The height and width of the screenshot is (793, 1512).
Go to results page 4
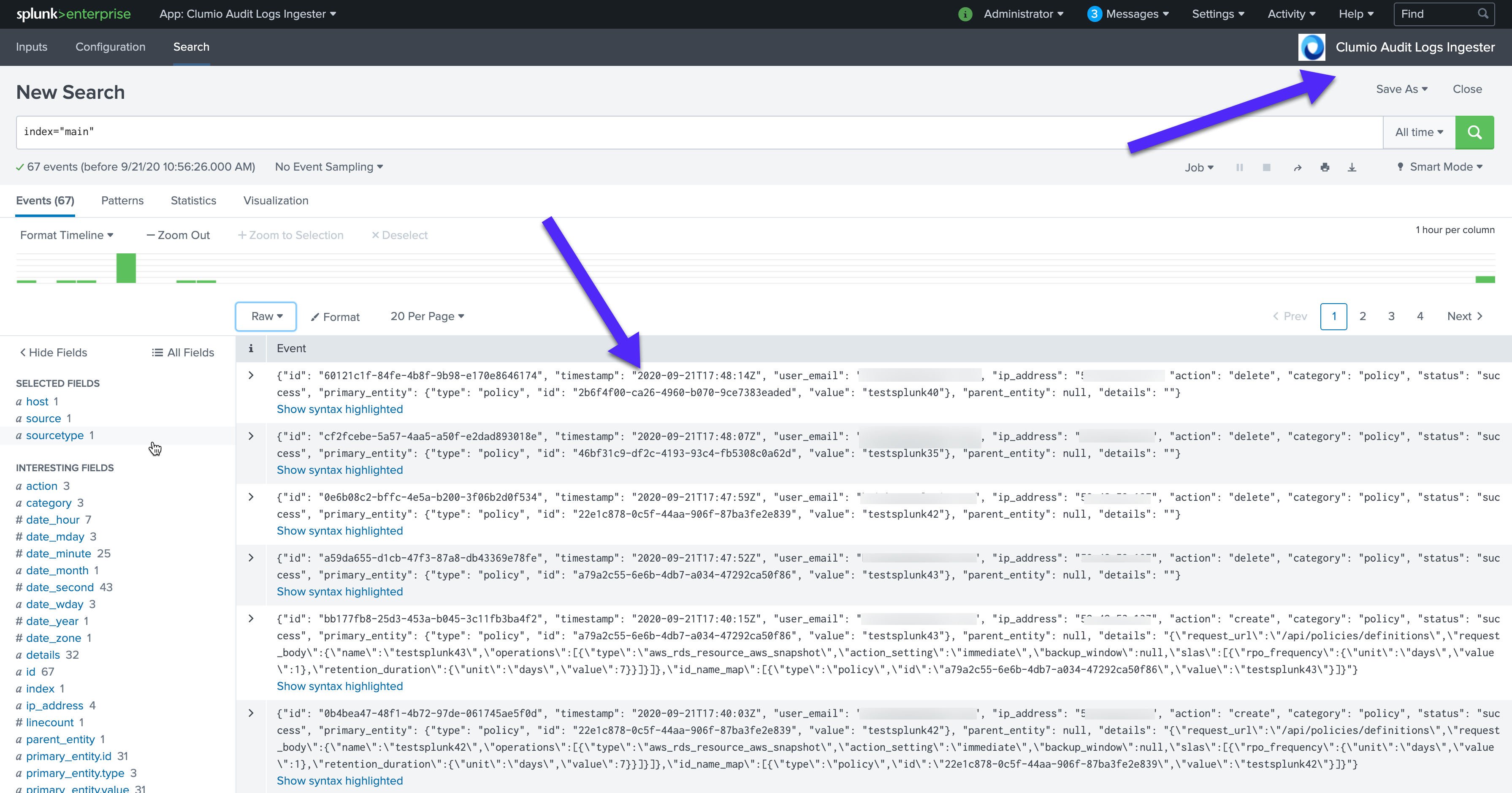click(x=1420, y=316)
